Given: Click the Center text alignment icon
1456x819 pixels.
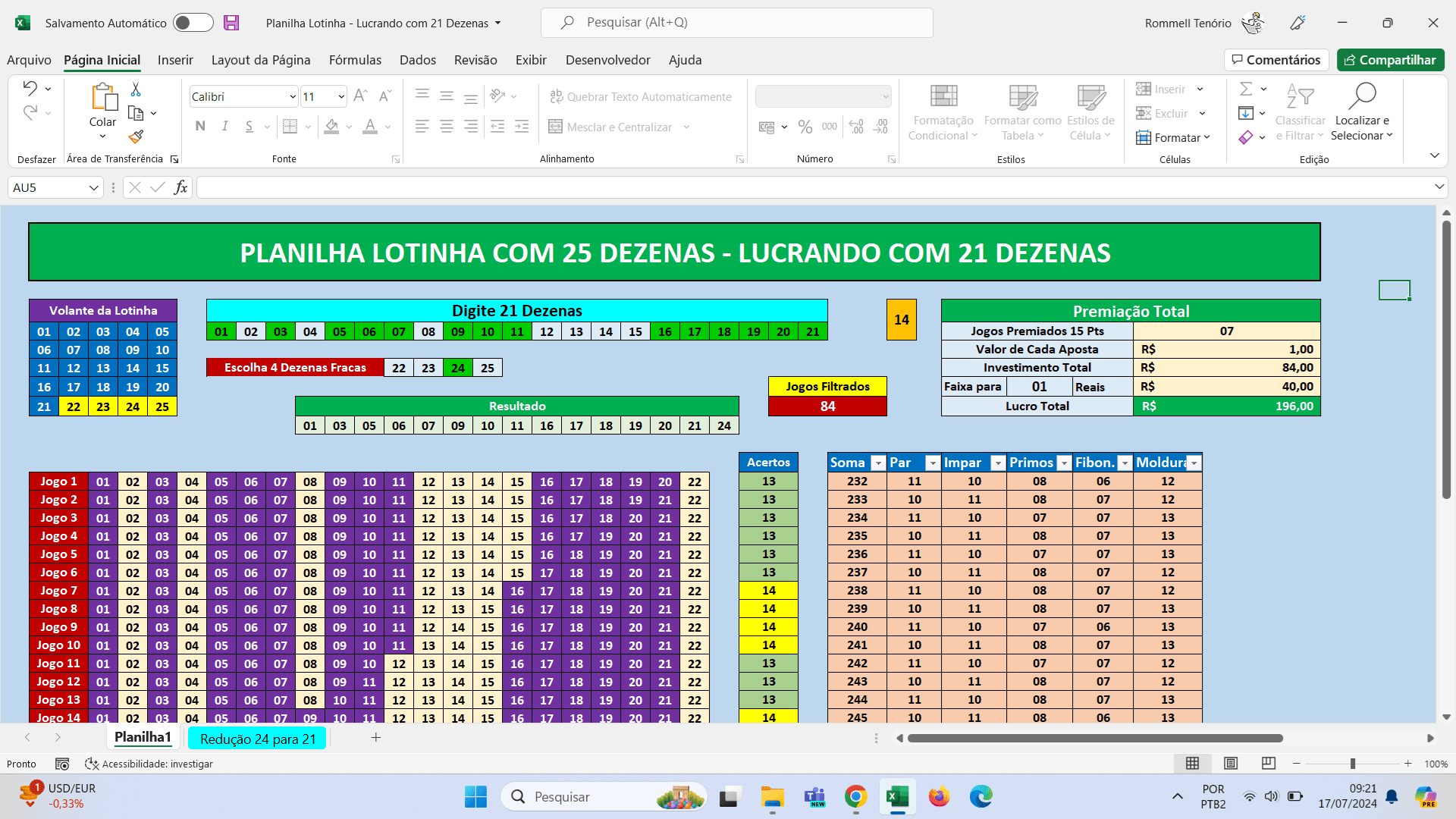Looking at the screenshot, I should tap(447, 127).
